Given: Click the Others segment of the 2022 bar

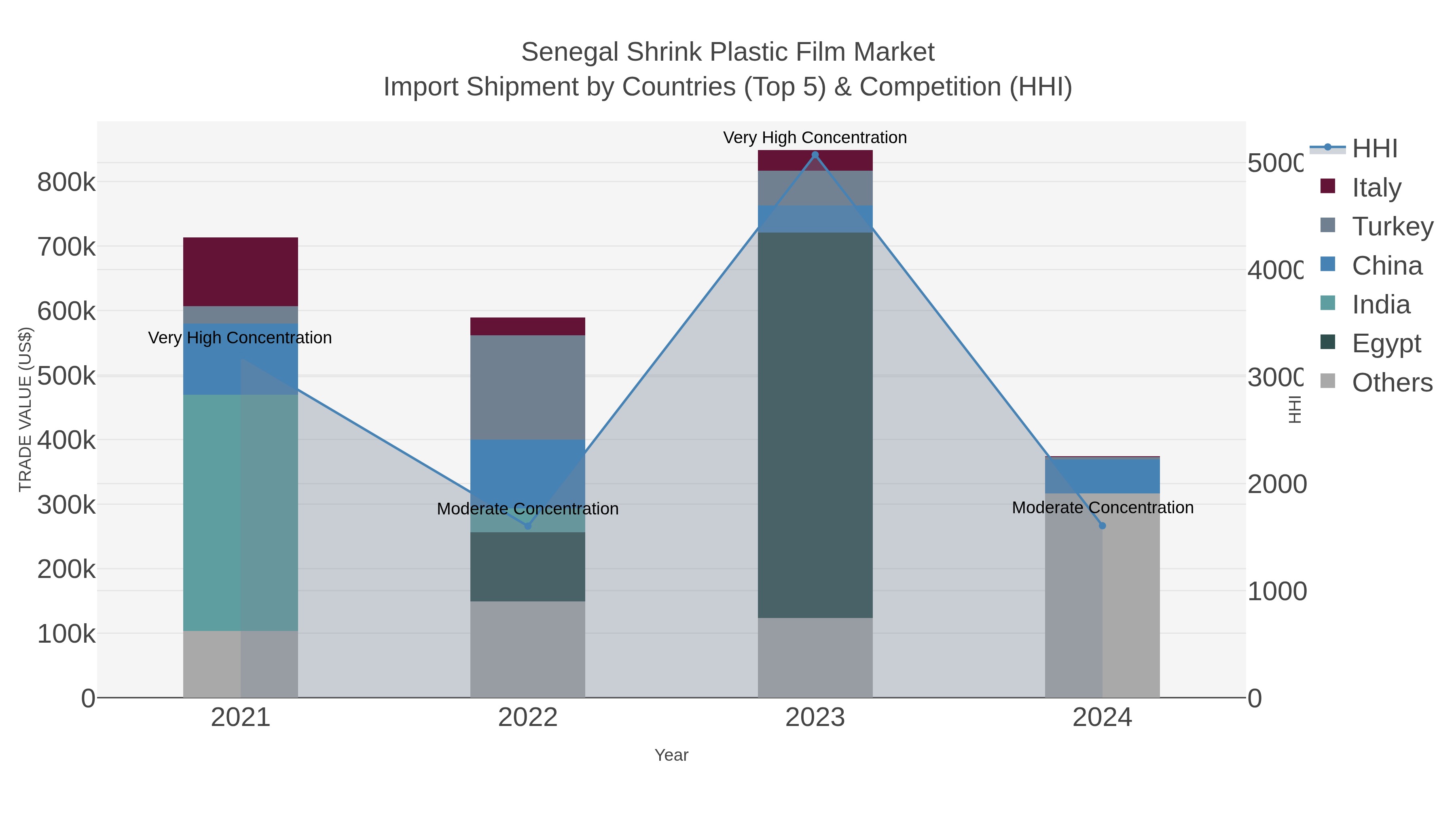Looking at the screenshot, I should pos(528,650).
